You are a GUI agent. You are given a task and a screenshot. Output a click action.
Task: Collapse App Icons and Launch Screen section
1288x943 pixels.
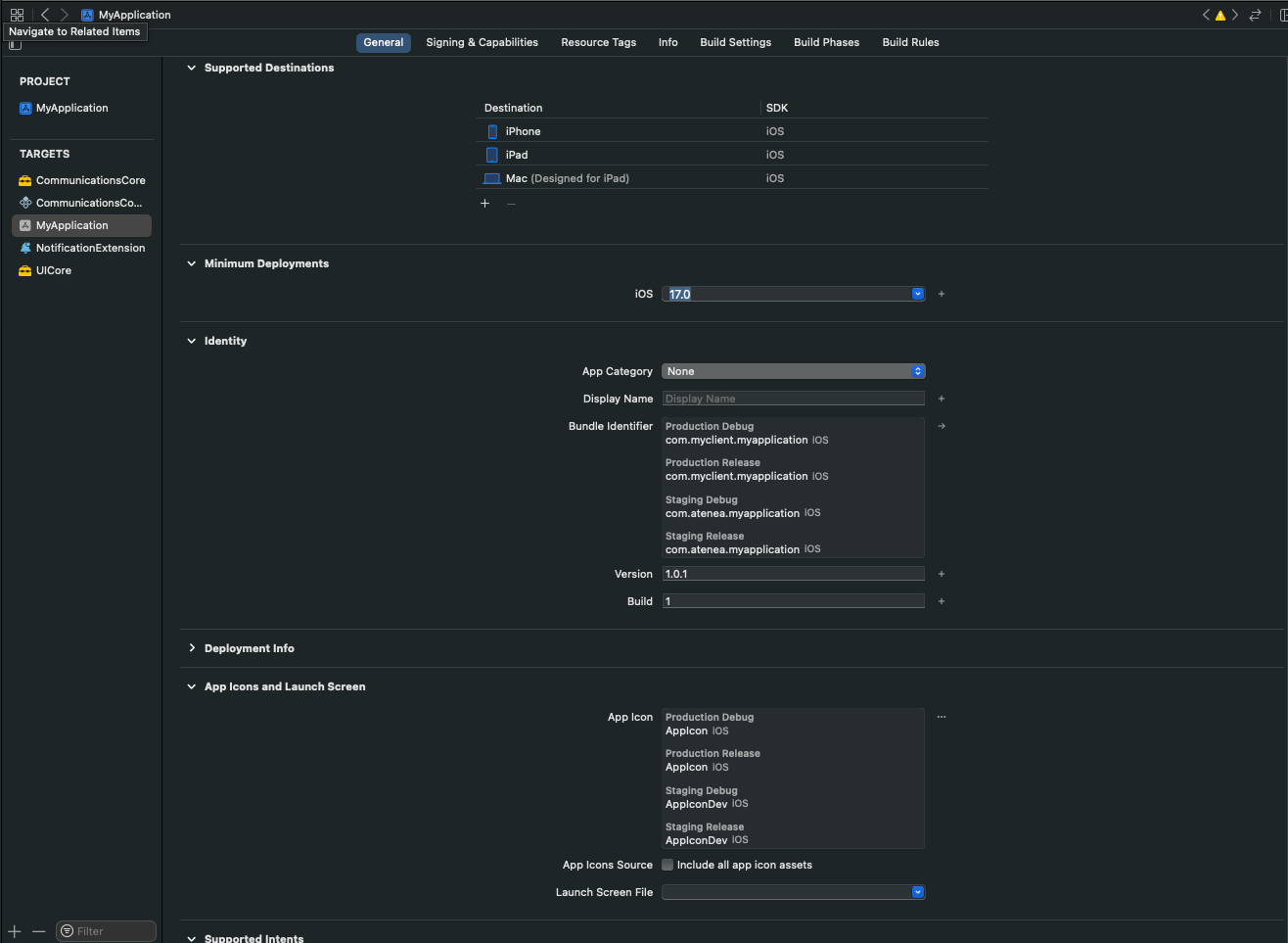pyautogui.click(x=192, y=686)
